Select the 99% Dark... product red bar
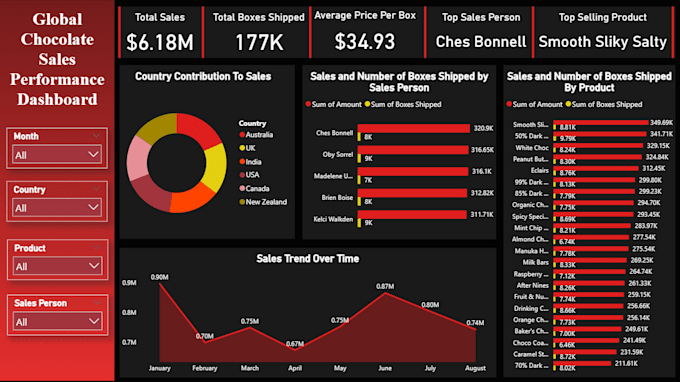This screenshot has height=382, width=680. [594, 180]
